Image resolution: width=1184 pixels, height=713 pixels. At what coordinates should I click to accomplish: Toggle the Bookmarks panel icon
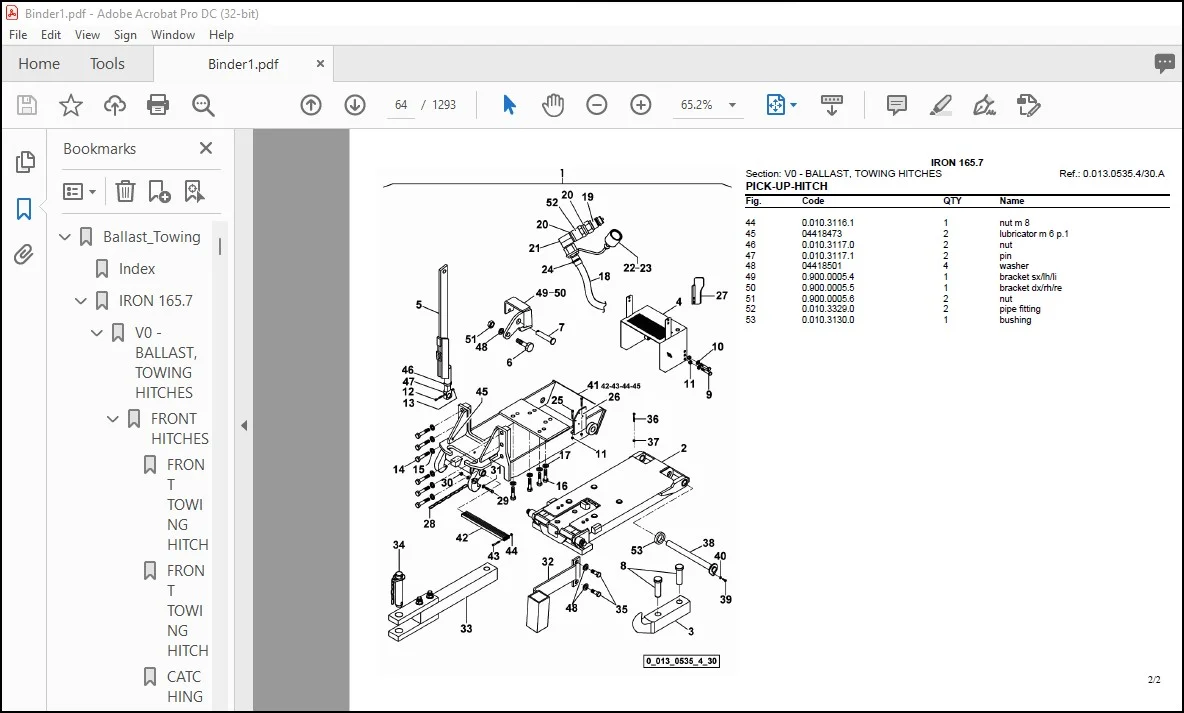(24, 209)
